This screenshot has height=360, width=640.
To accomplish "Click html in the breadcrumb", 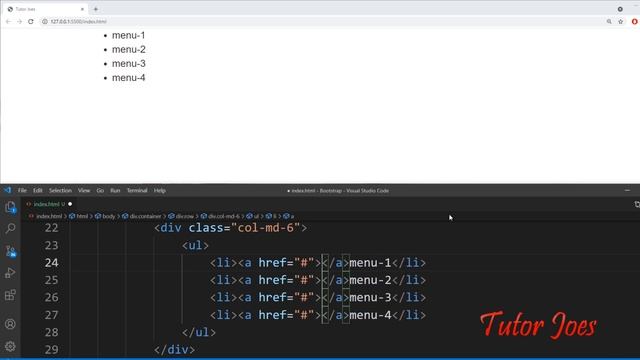I will 82,216.
